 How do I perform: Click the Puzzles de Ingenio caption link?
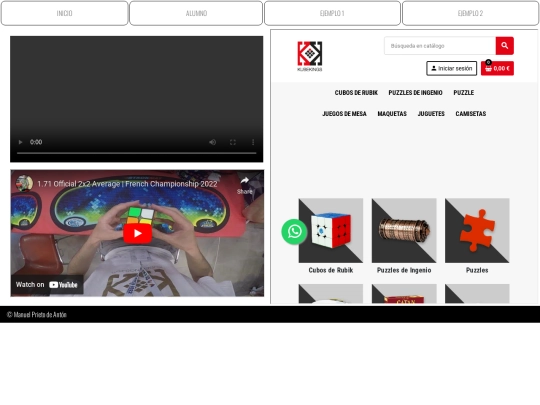(x=404, y=270)
